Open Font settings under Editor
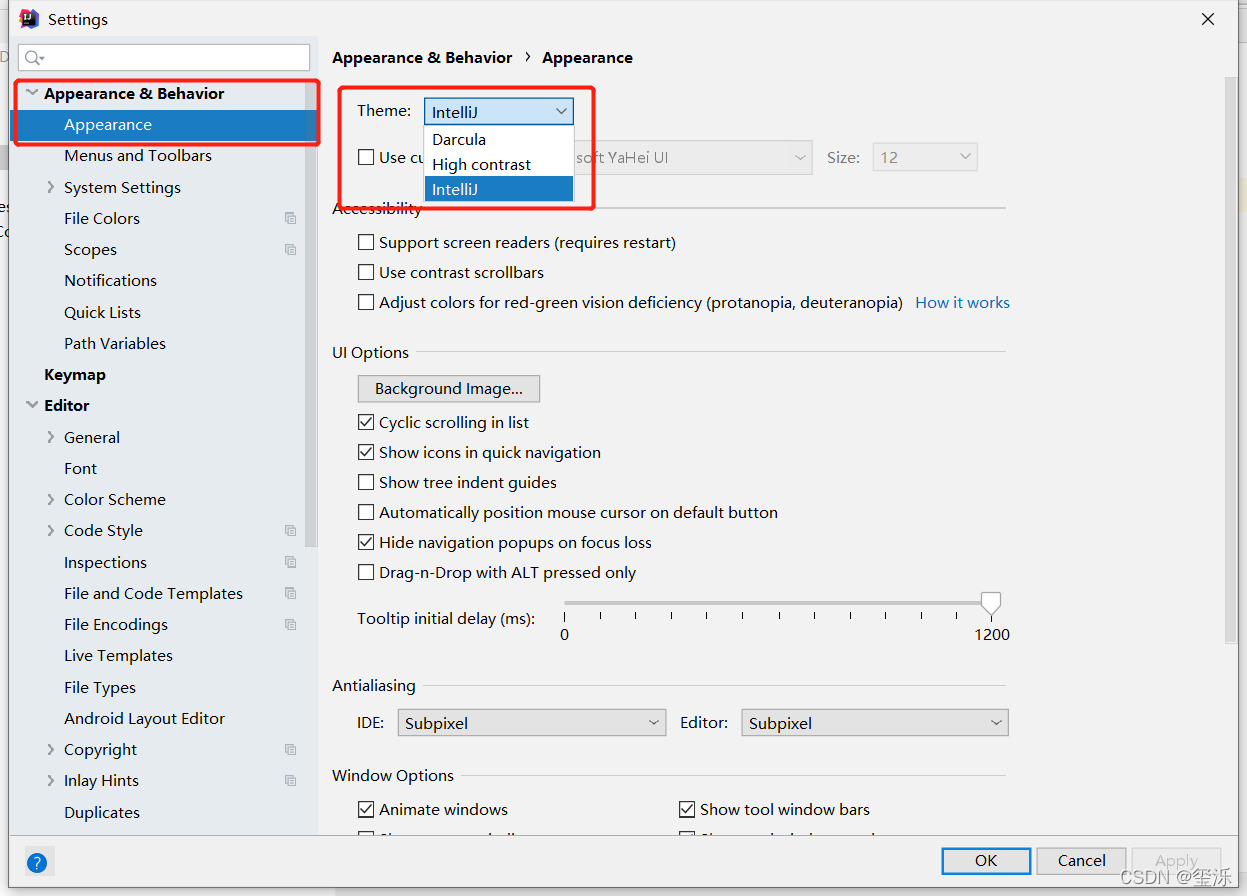Image resolution: width=1247 pixels, height=896 pixels. [x=81, y=468]
